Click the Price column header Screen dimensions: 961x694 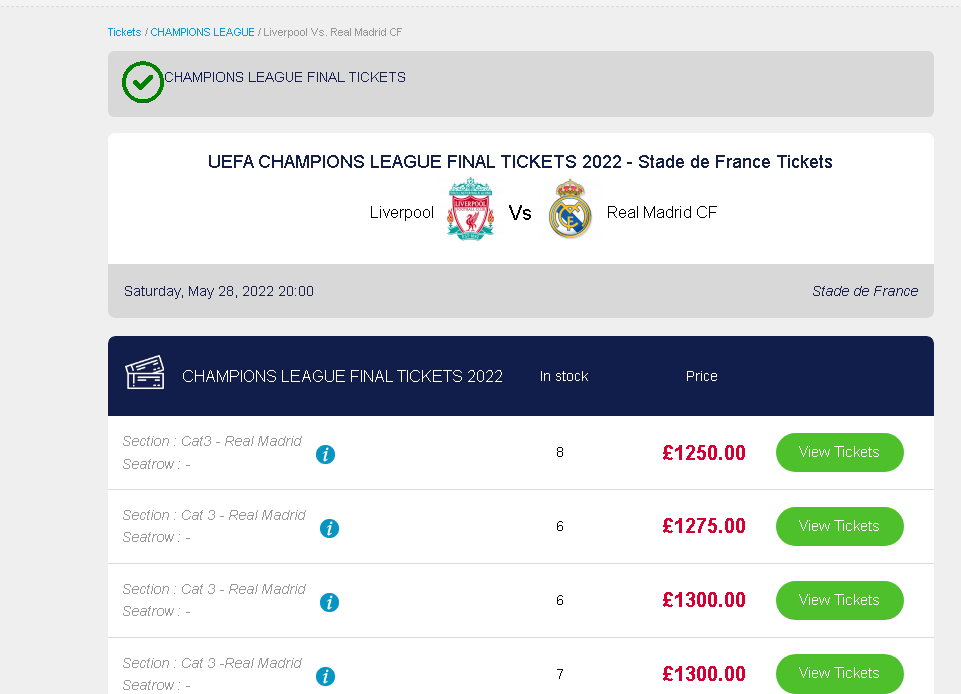pyautogui.click(x=701, y=376)
